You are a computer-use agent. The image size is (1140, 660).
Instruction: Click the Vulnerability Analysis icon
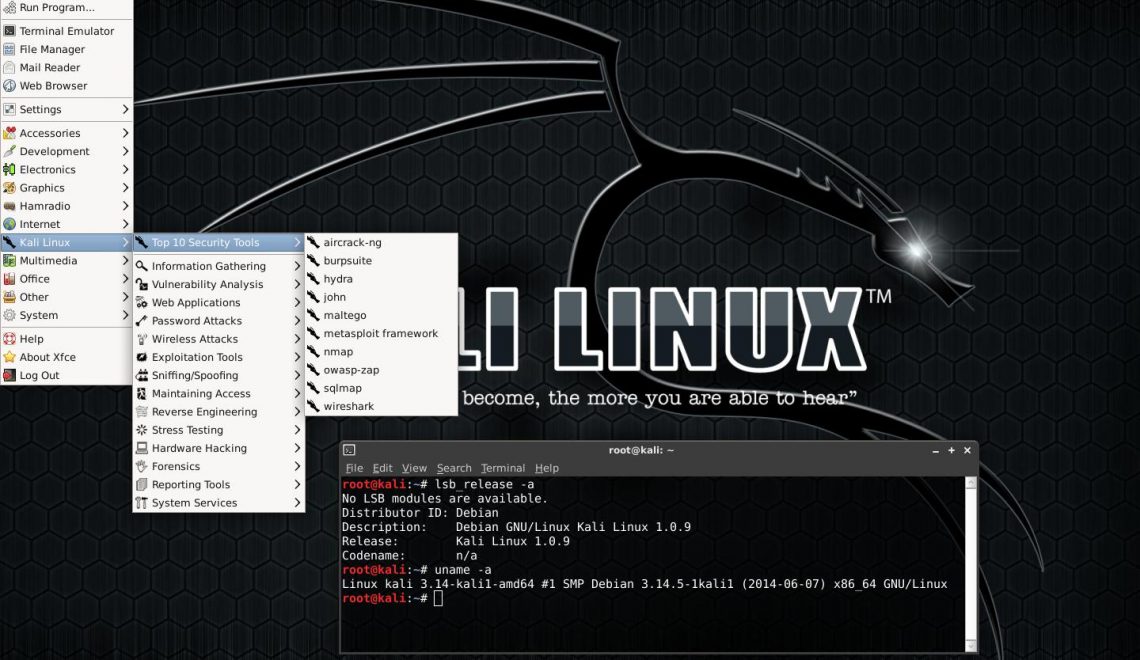142,284
